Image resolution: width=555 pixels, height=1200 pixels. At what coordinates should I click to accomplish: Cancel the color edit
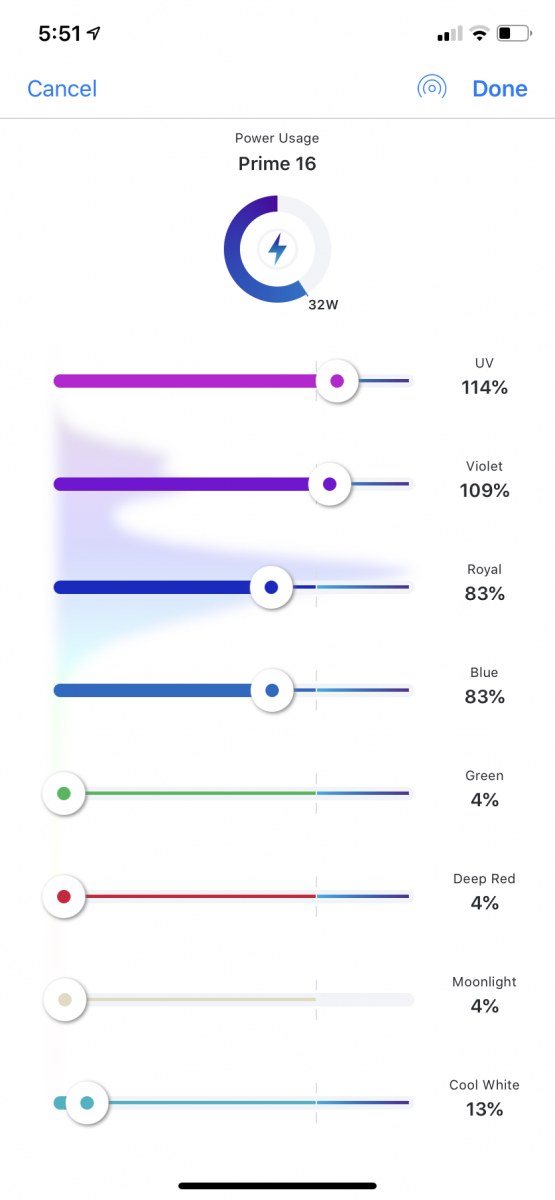(62, 89)
